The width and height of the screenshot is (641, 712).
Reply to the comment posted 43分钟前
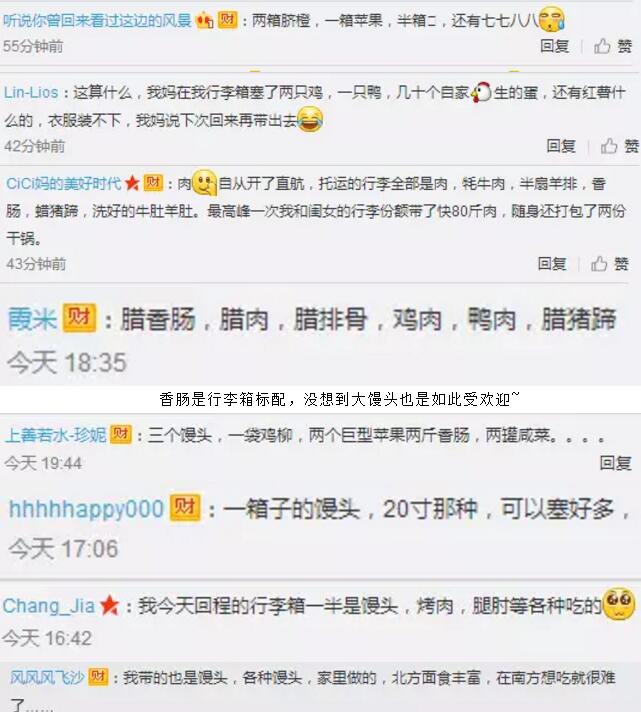pyautogui.click(x=552, y=264)
